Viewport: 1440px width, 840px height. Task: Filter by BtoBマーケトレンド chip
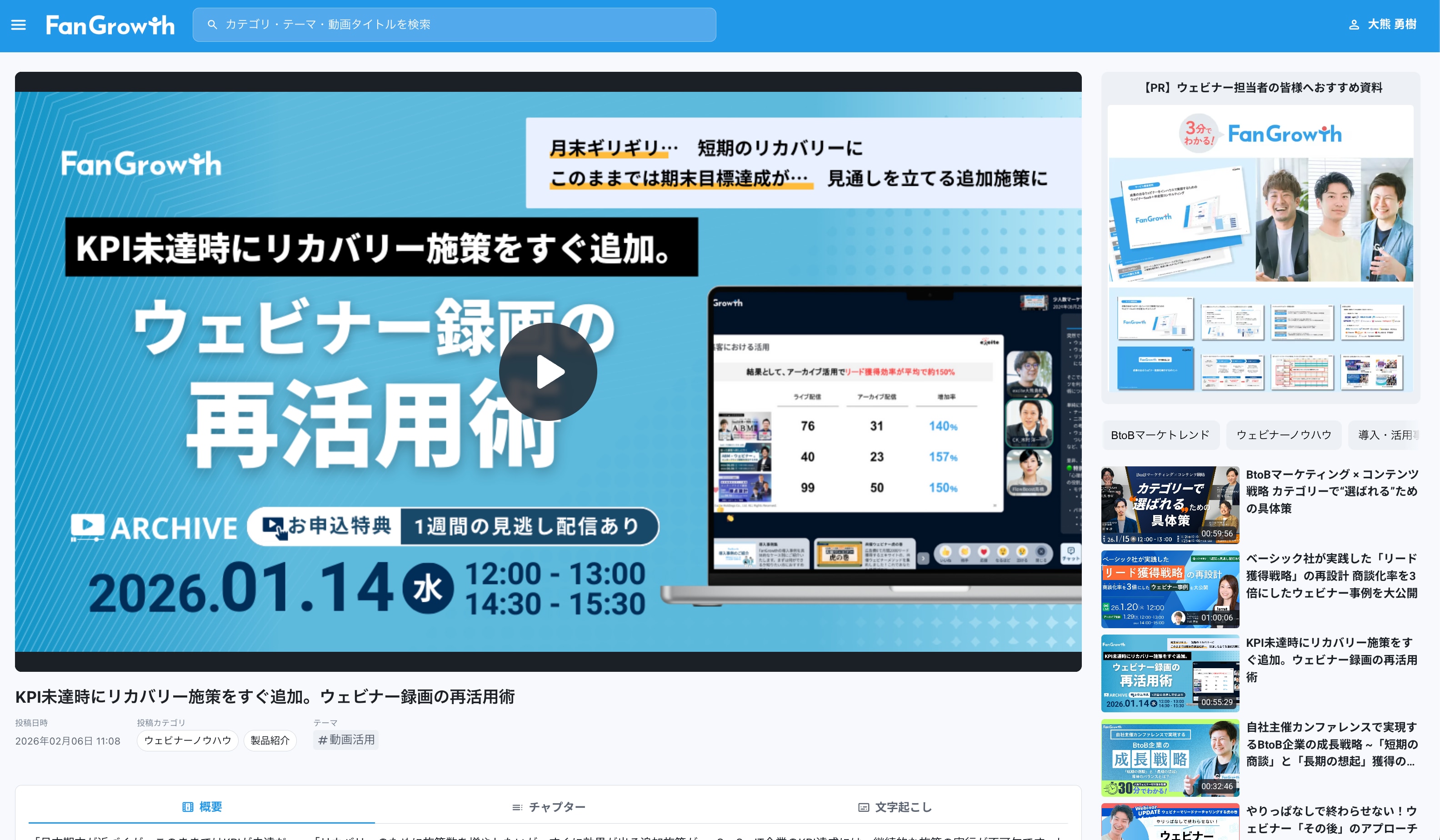[1160, 435]
